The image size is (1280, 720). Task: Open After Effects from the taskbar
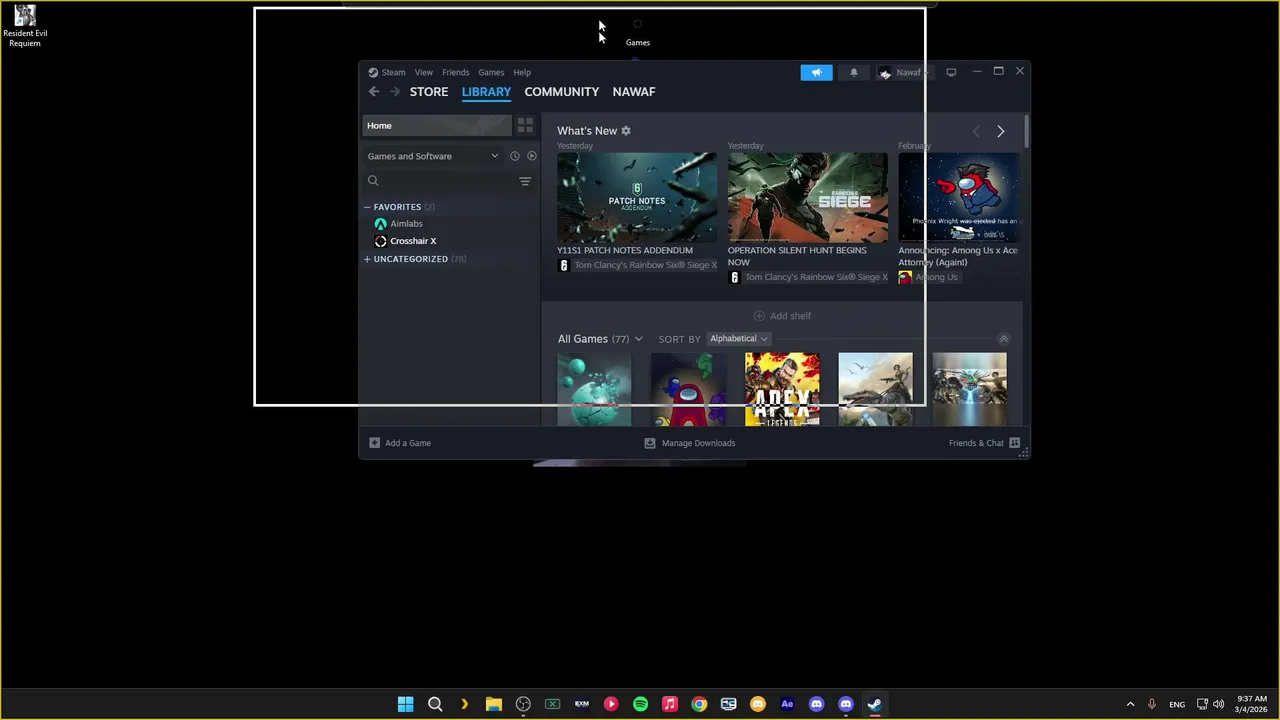(787, 704)
